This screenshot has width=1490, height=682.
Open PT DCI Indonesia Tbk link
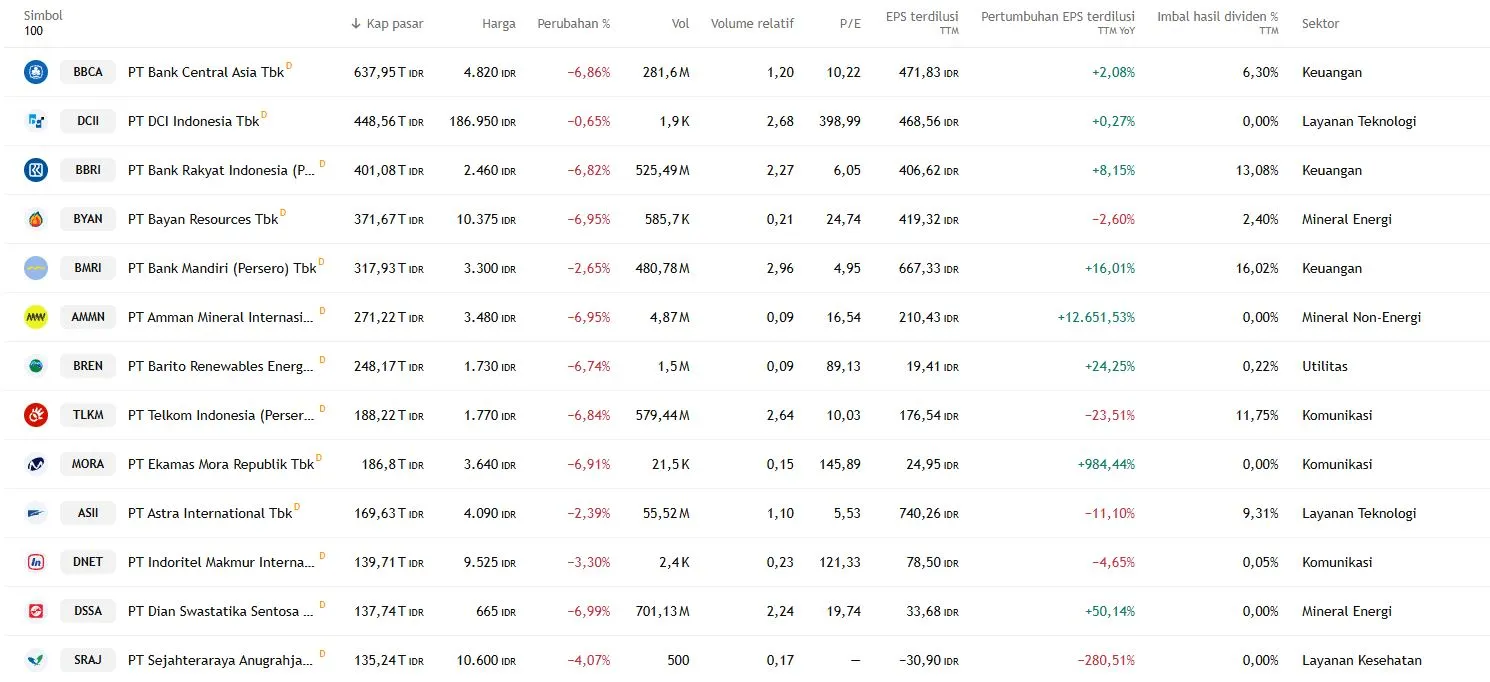194,121
